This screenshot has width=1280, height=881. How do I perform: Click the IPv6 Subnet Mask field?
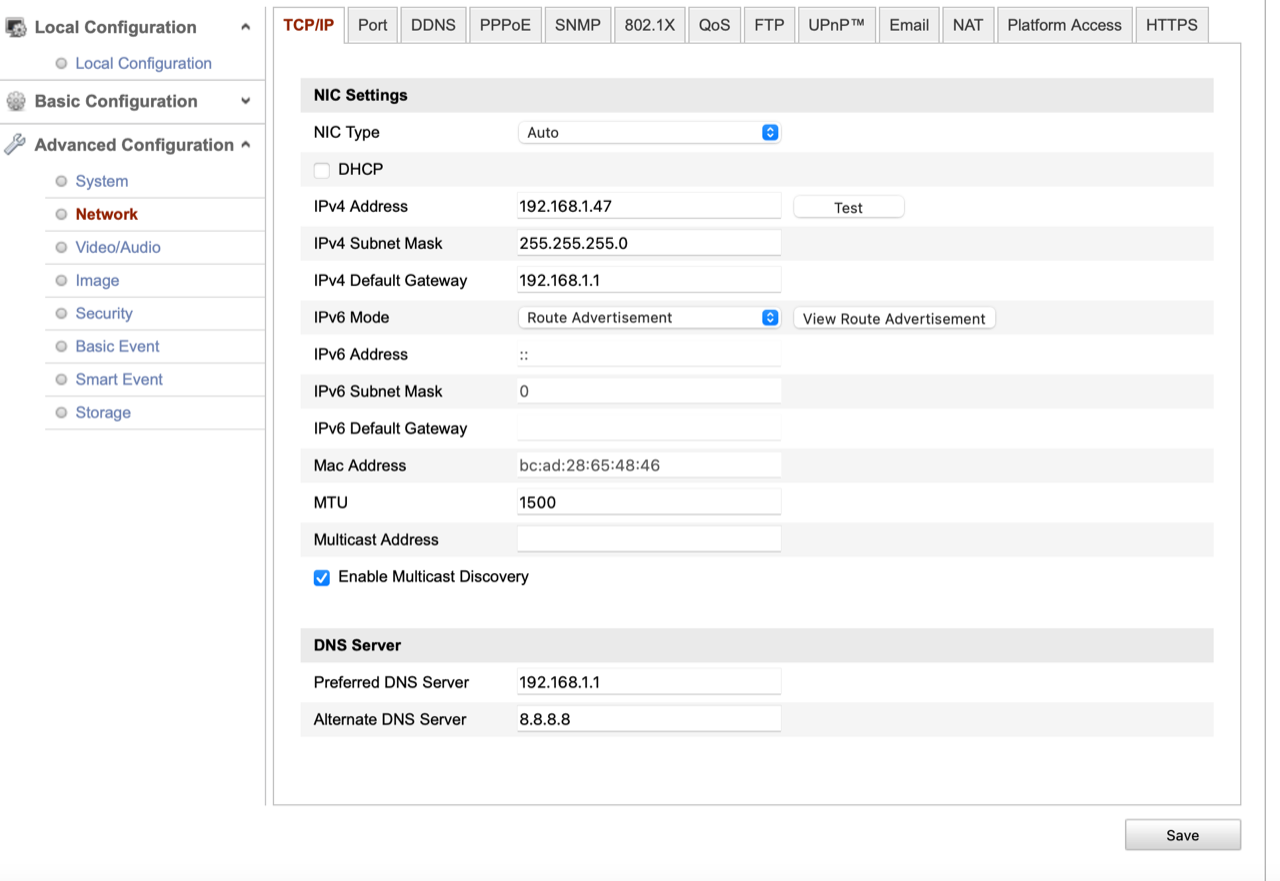pos(648,391)
